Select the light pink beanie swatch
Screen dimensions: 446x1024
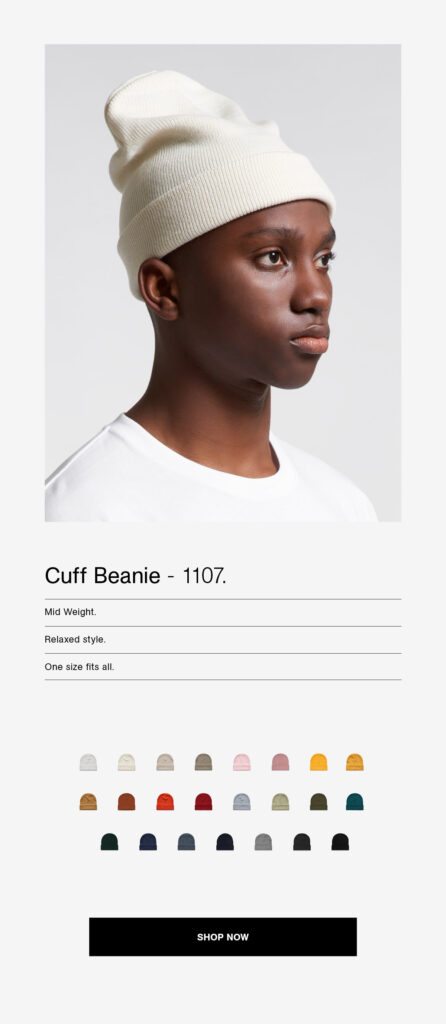[242, 762]
